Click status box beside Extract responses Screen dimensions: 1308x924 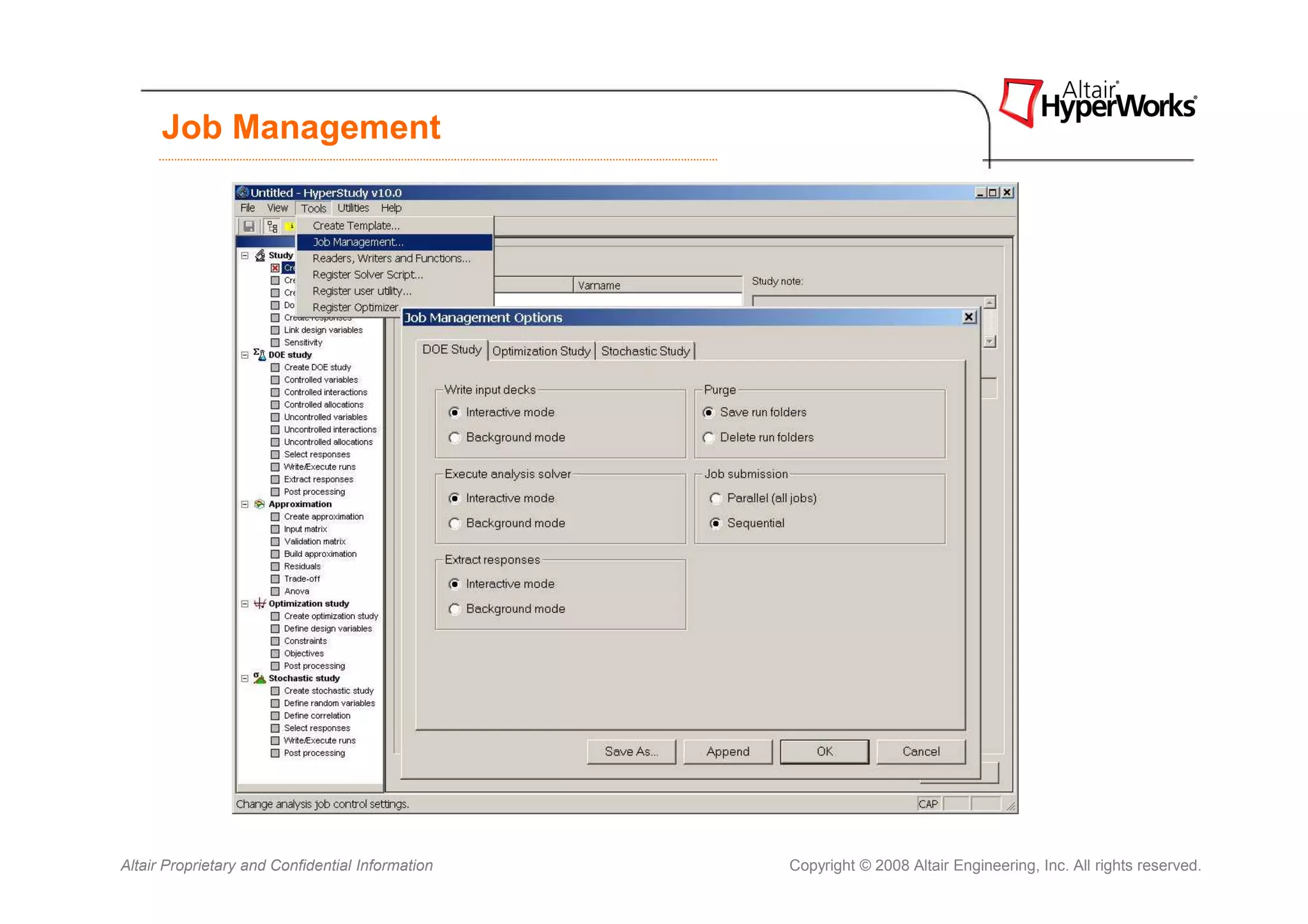pyautogui.click(x=275, y=480)
